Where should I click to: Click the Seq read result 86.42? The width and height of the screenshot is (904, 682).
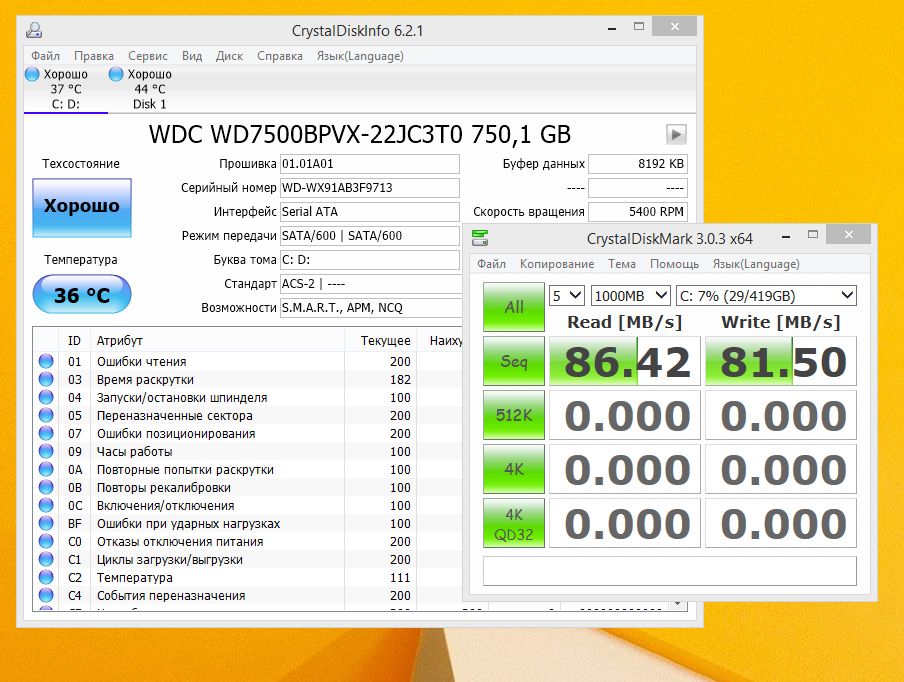[624, 361]
